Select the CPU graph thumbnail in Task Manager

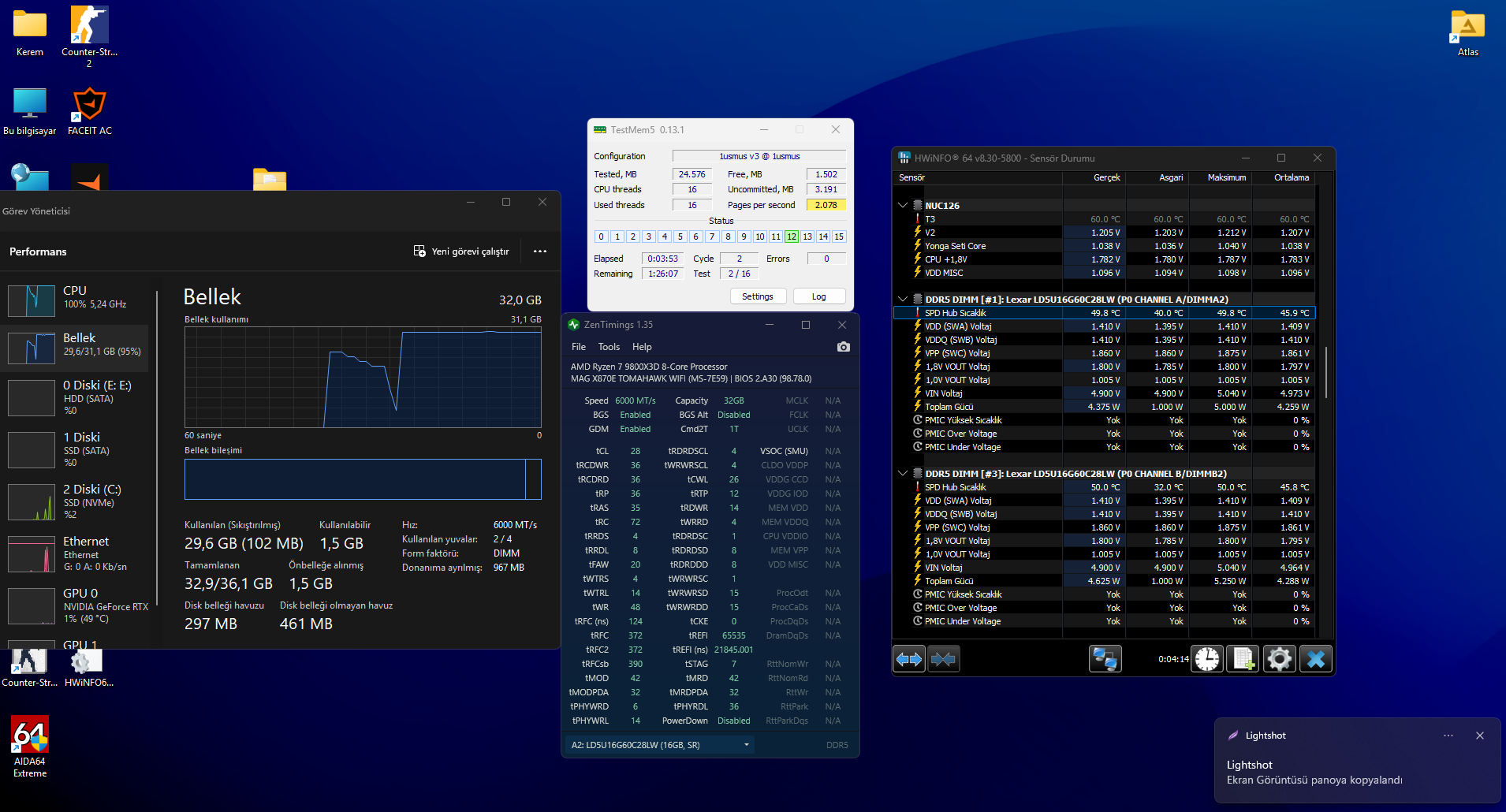(x=32, y=301)
